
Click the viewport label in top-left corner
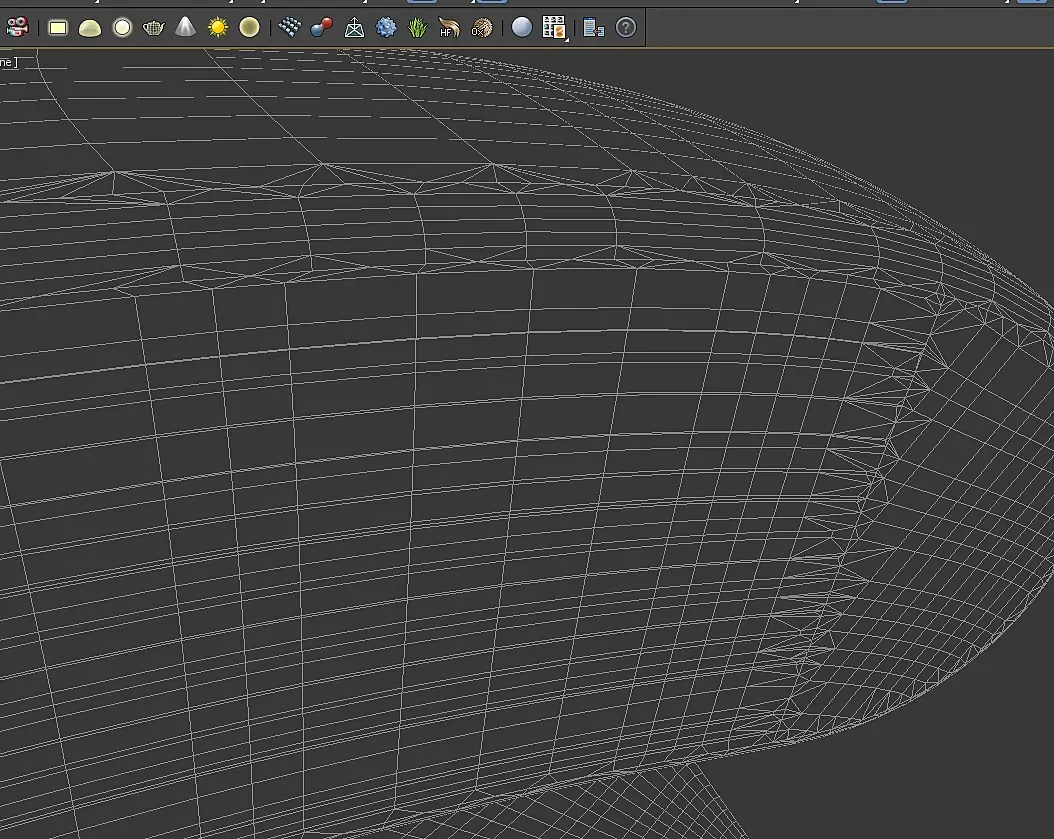[x=8, y=62]
